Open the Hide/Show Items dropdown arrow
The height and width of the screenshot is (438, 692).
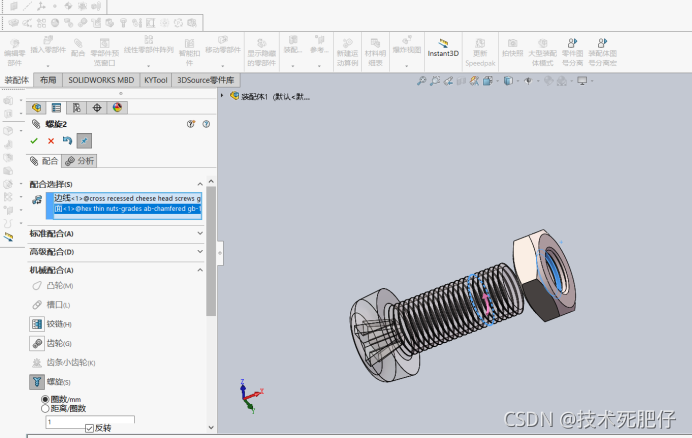tap(538, 81)
